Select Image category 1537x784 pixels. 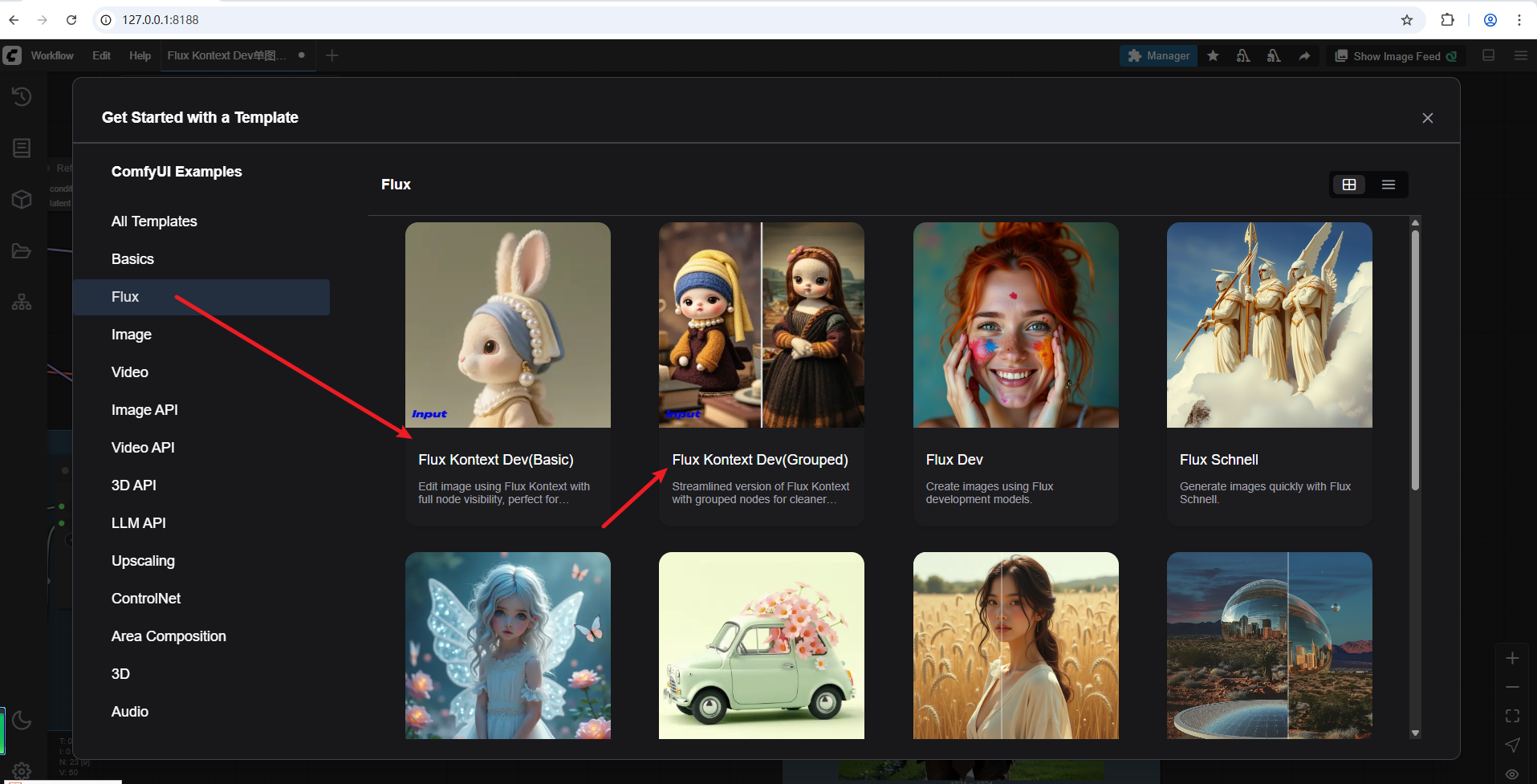coord(201,335)
